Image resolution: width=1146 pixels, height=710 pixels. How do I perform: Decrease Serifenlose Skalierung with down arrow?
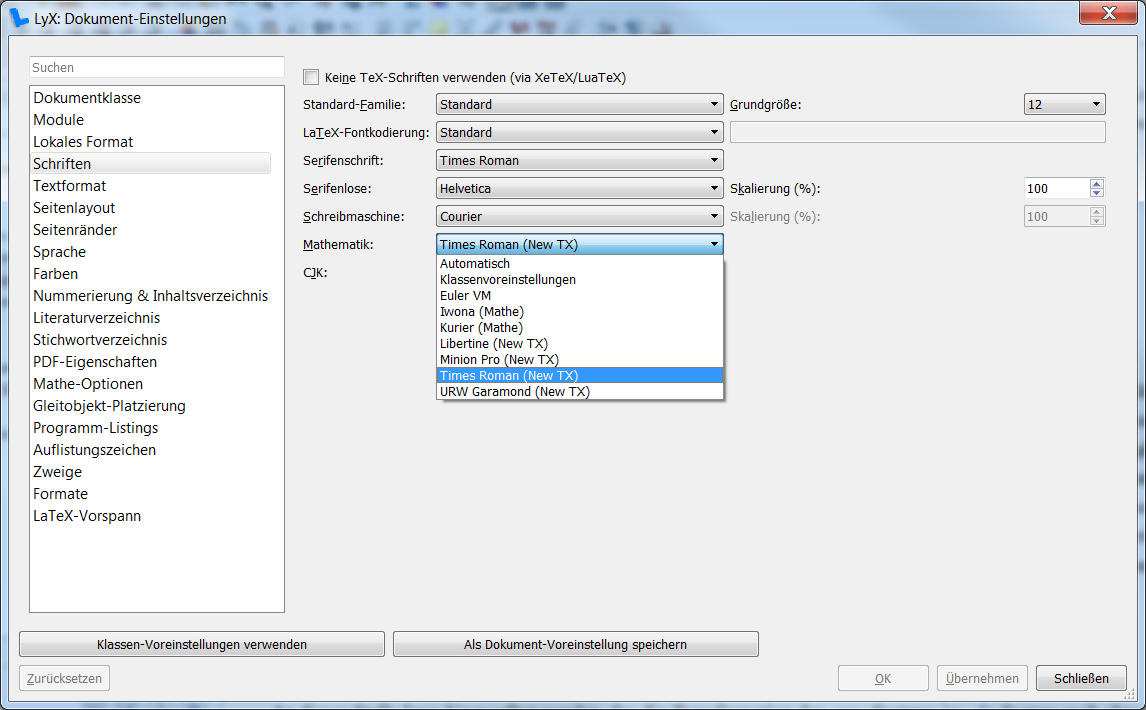click(x=1096, y=193)
